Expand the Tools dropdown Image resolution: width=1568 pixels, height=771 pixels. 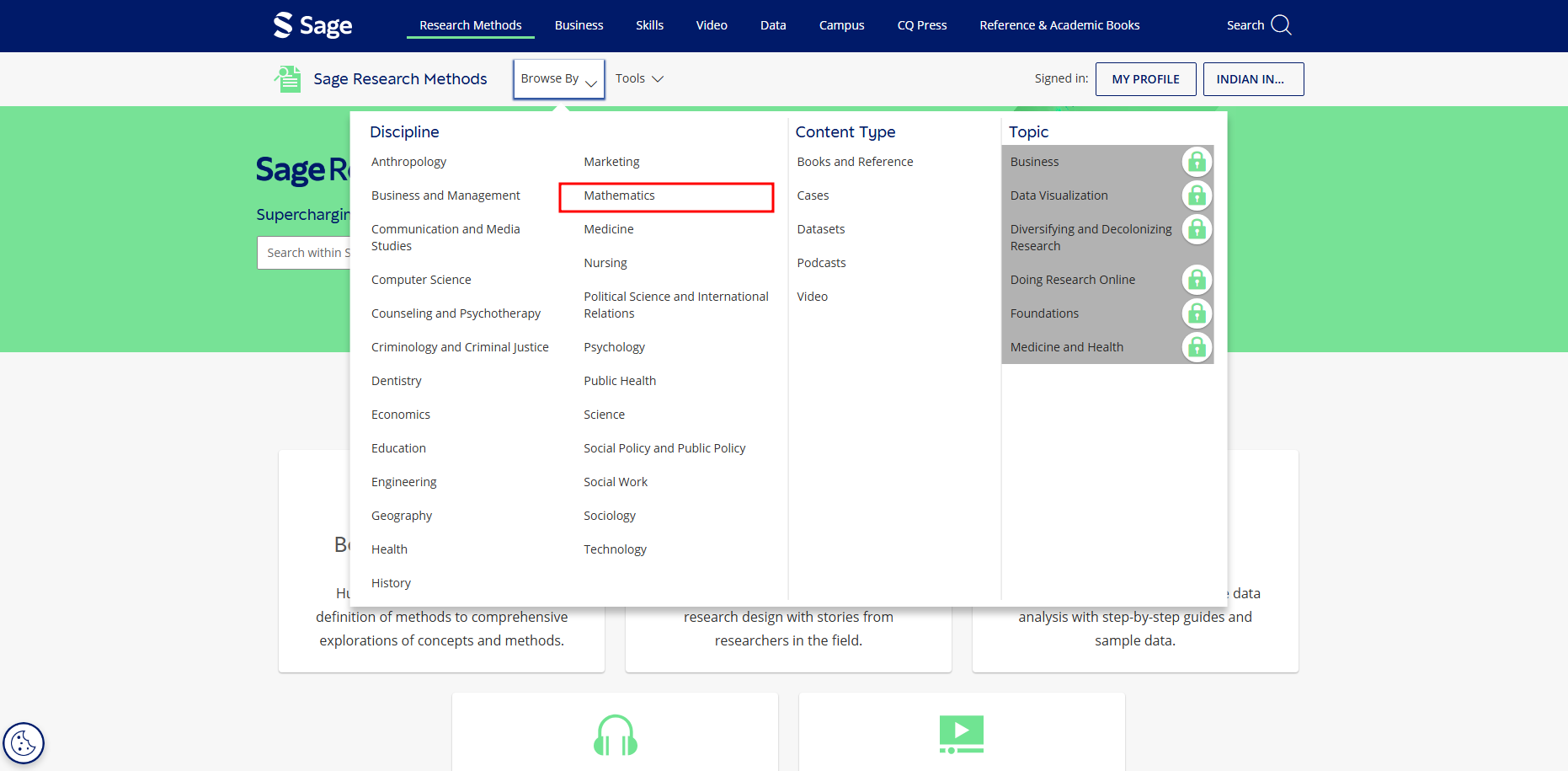coord(639,78)
